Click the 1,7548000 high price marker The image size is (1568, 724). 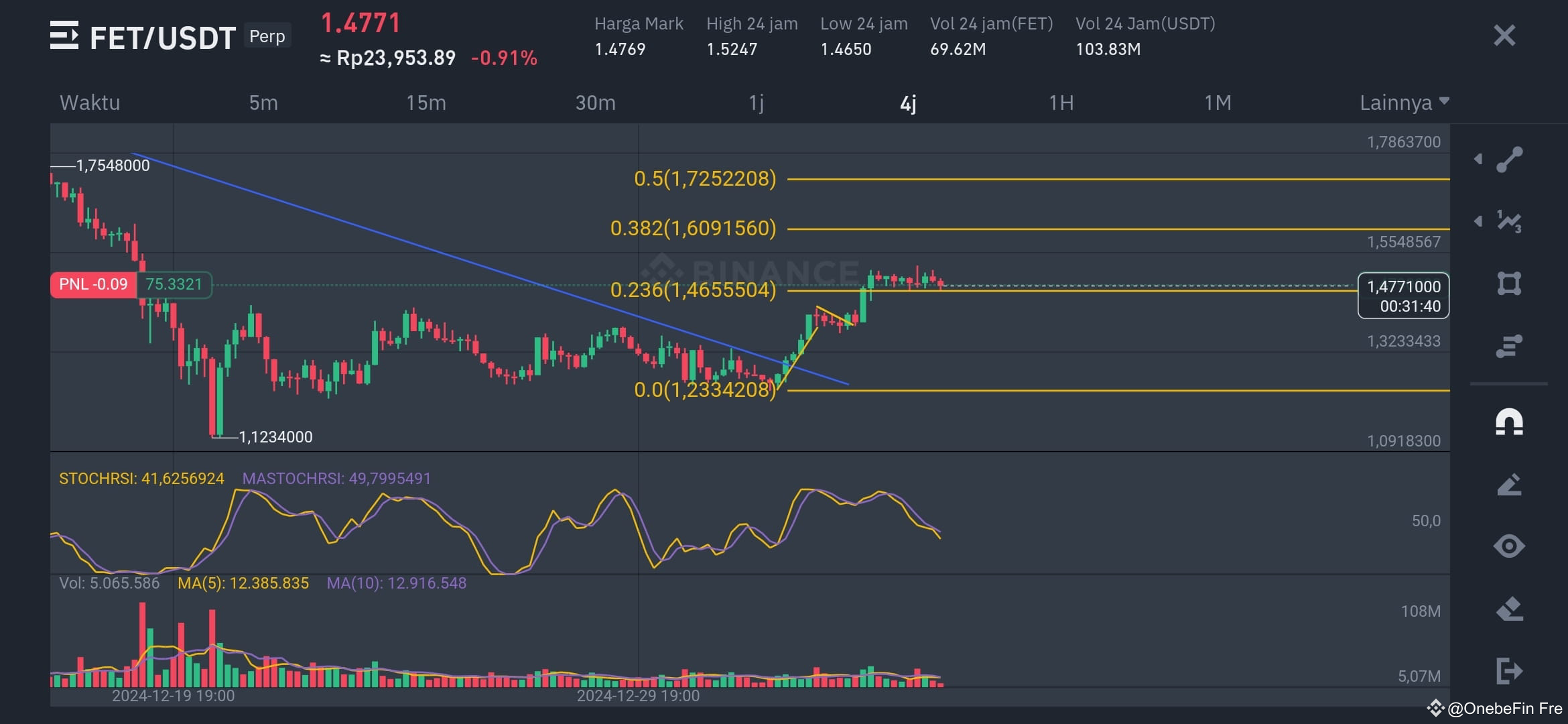(x=113, y=166)
